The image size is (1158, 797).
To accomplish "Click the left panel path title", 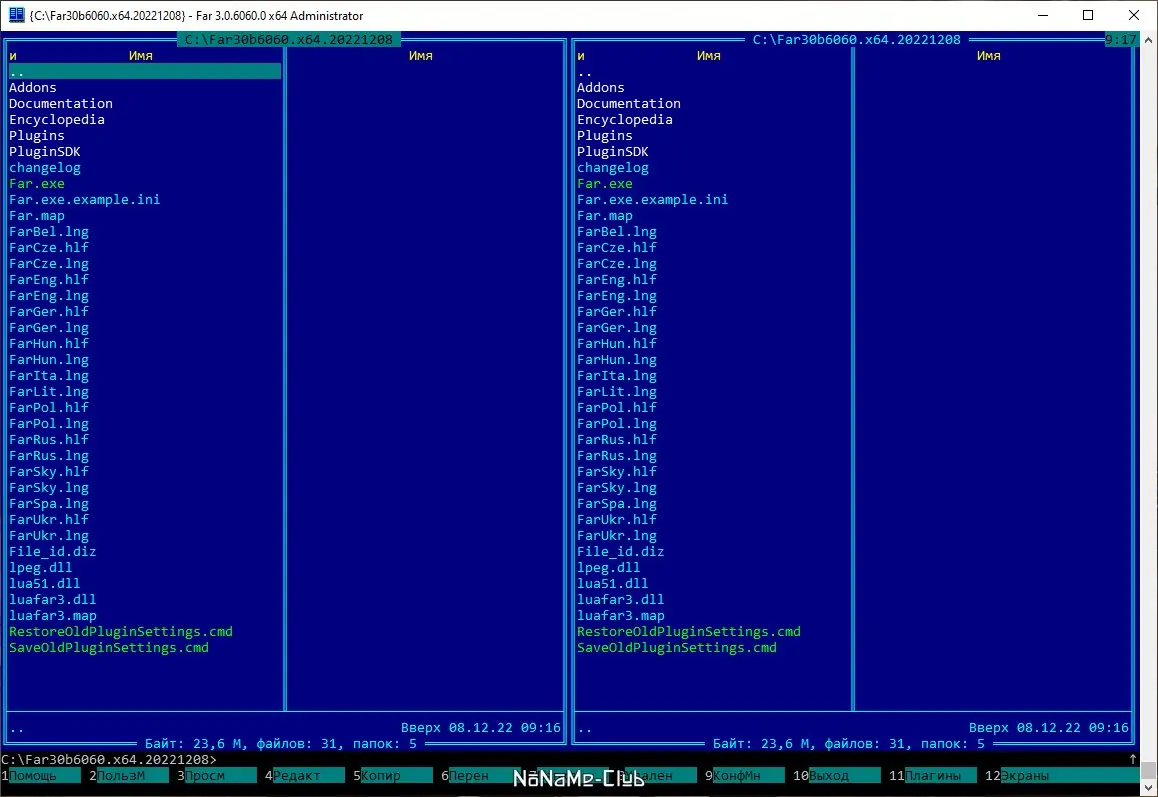I will 289,40.
